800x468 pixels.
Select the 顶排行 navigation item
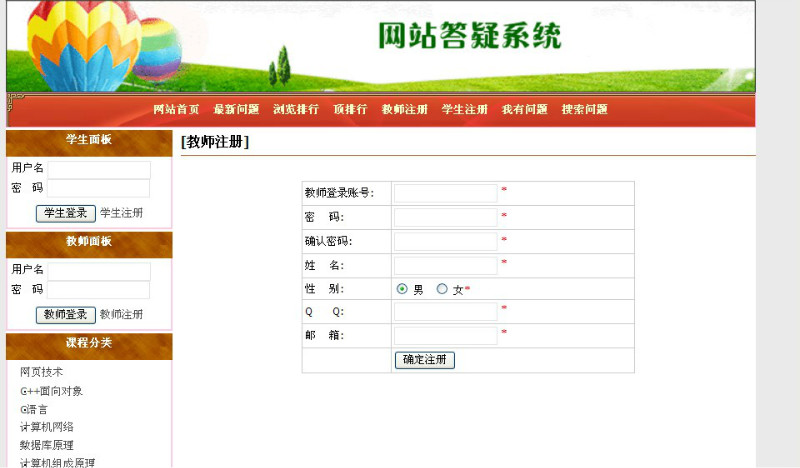coord(350,109)
